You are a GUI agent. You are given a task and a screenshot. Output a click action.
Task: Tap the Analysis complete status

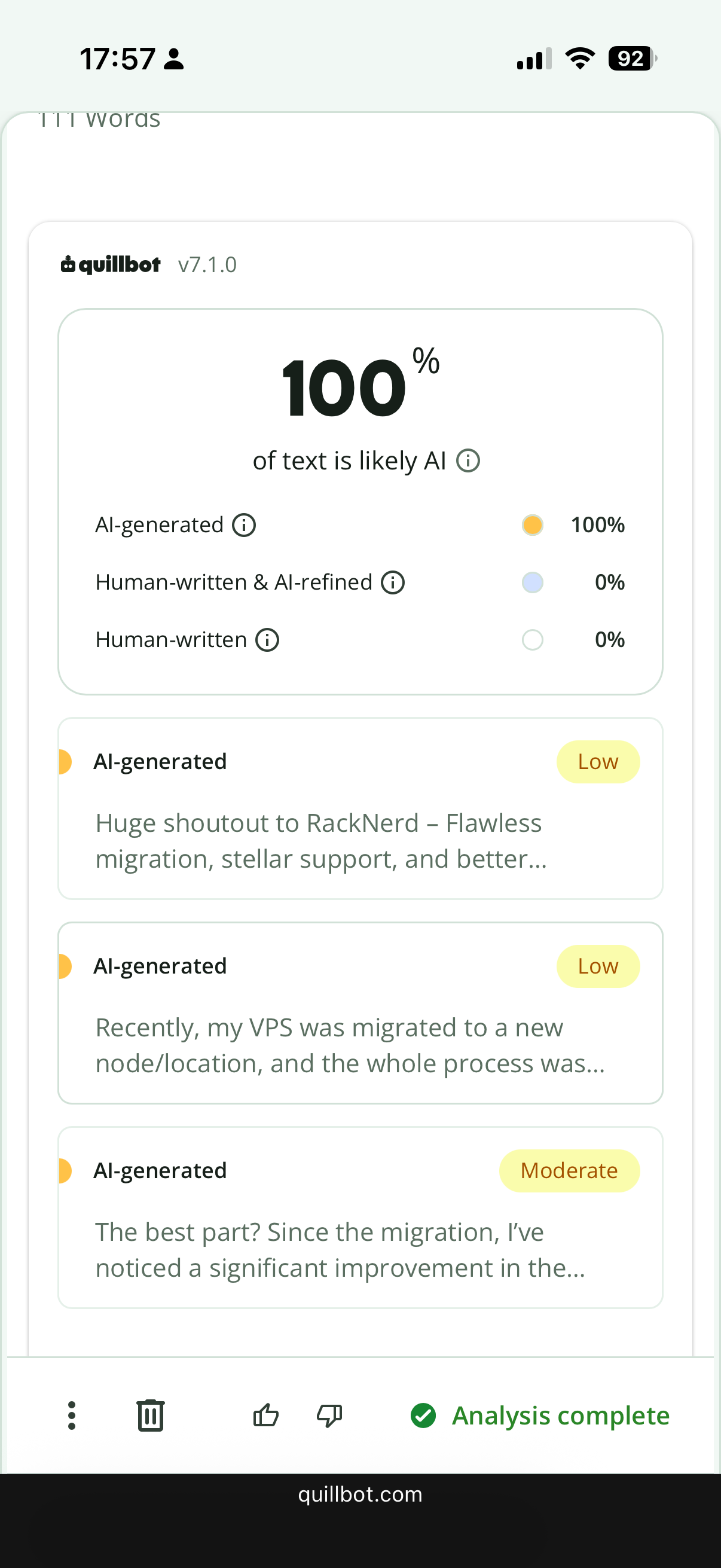[x=540, y=1416]
